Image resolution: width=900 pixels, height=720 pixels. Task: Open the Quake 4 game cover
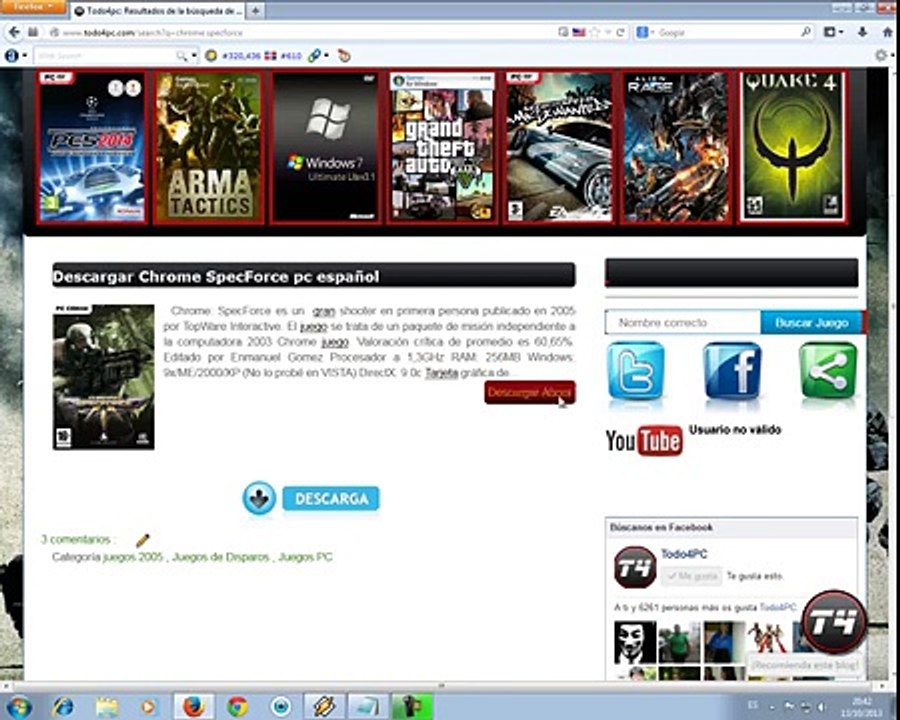click(x=793, y=147)
